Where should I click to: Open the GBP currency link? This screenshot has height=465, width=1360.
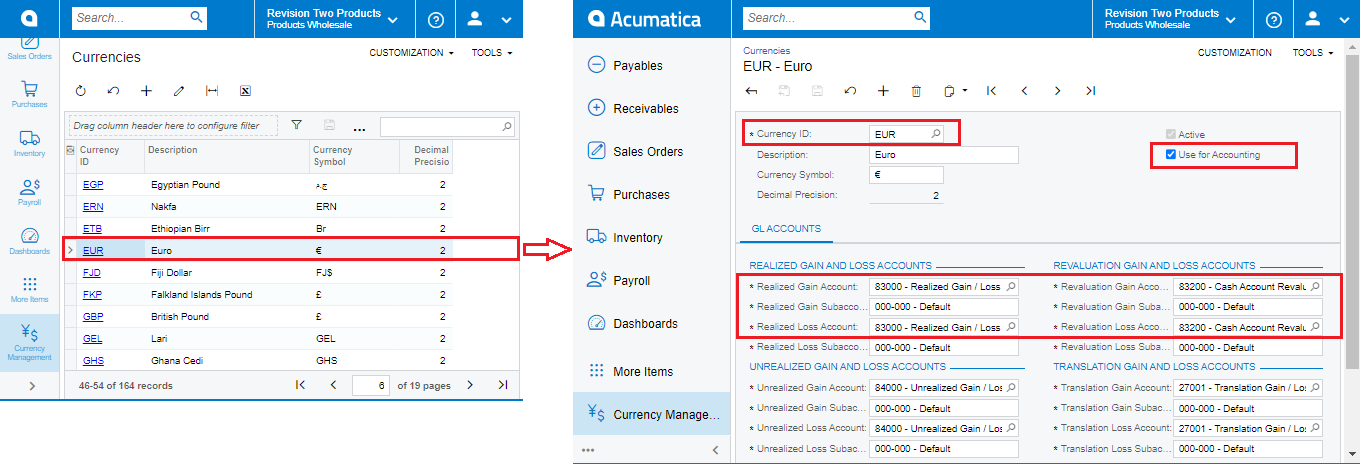[93, 317]
